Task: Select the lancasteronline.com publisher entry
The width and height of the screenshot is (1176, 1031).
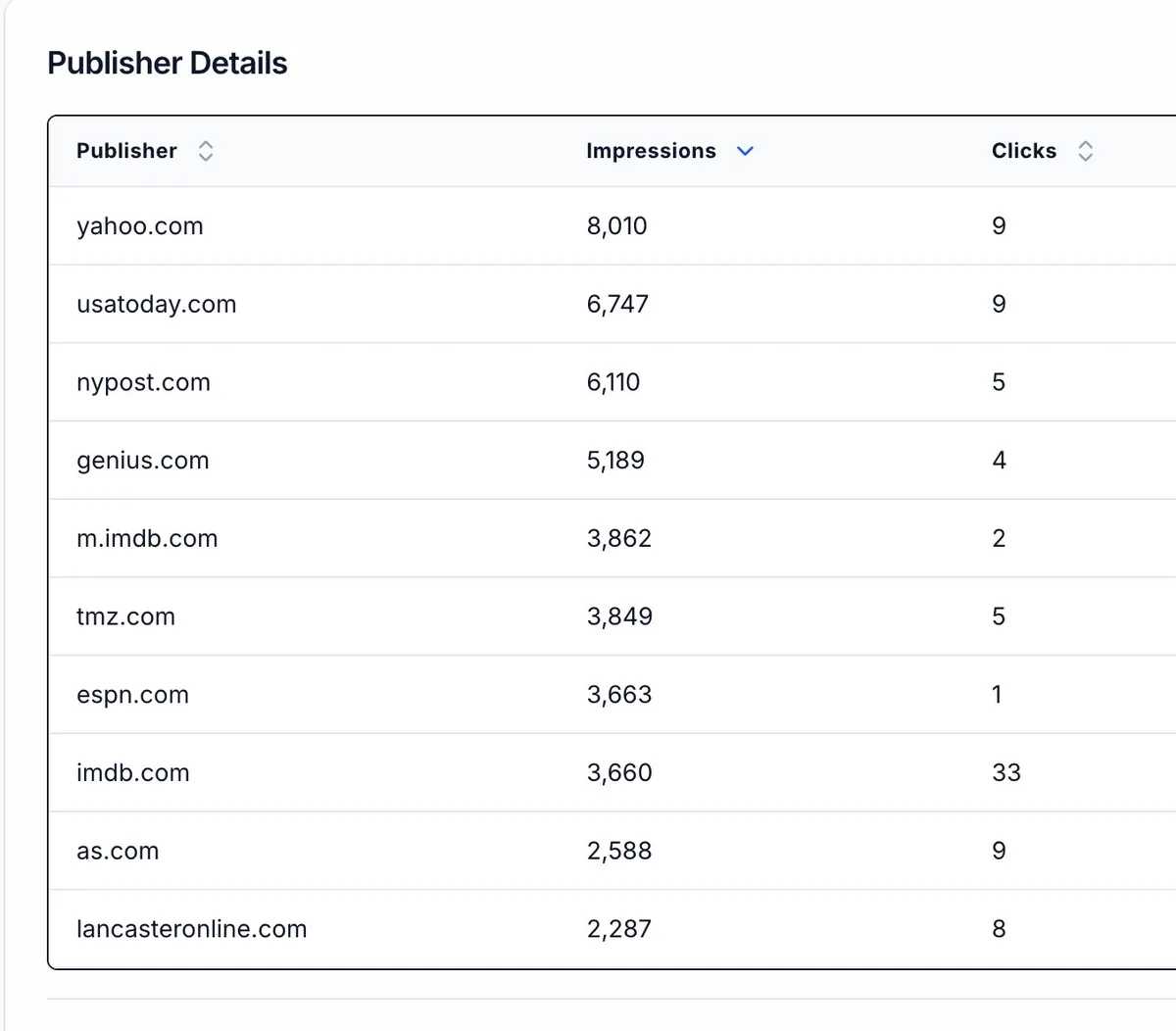Action: tap(192, 928)
